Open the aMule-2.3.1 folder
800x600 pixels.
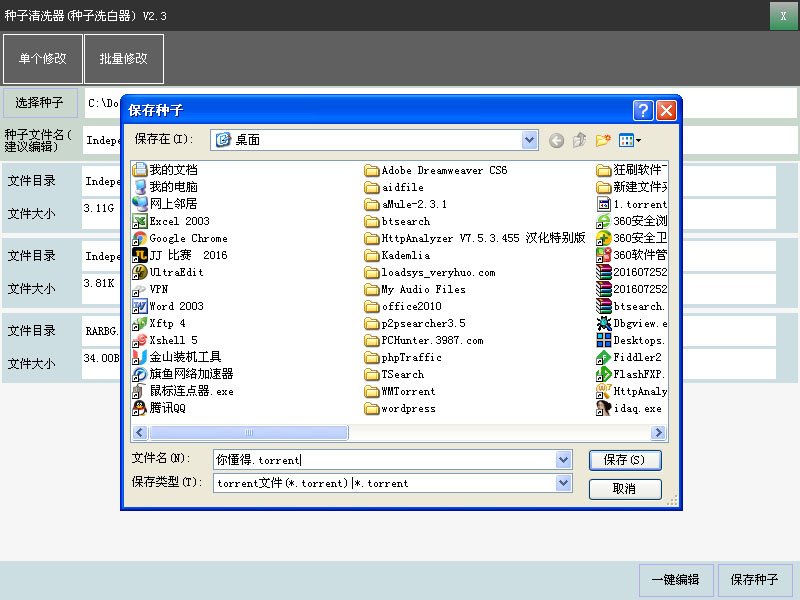click(x=406, y=204)
